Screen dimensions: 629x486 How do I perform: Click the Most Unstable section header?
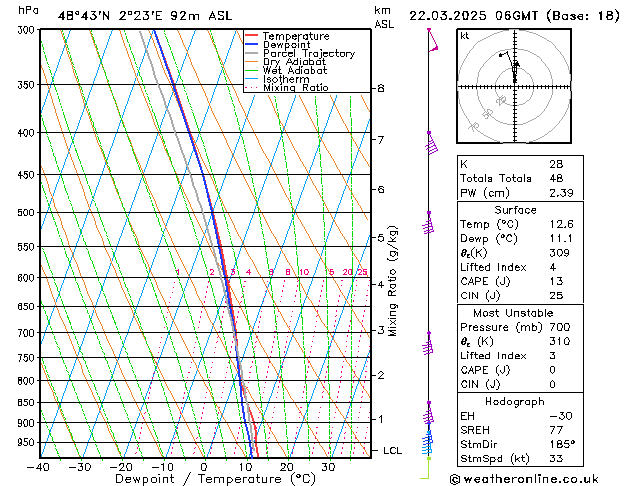coord(513,313)
